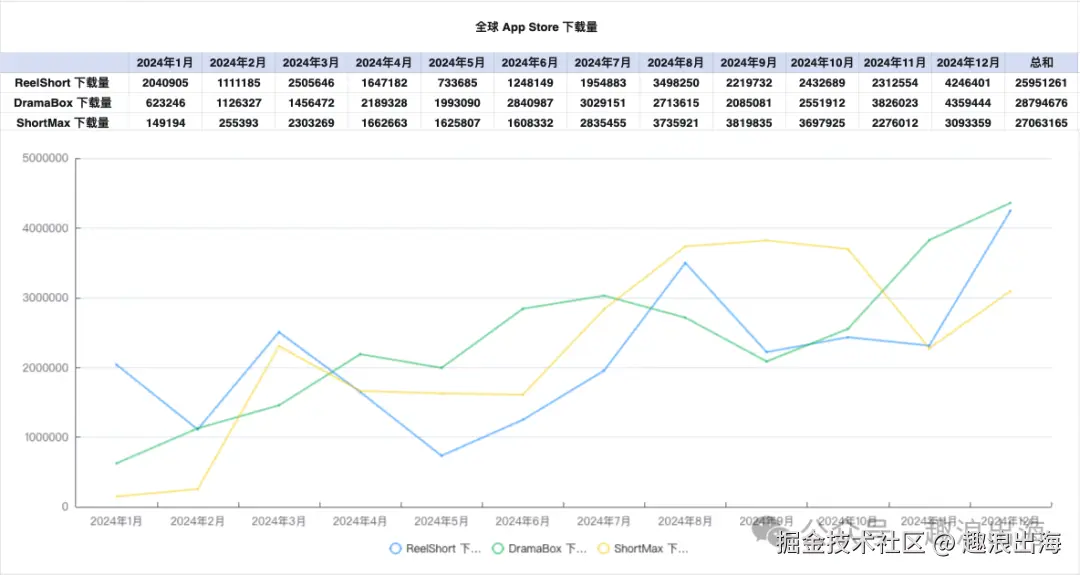Click the 2024年7月 table column header
This screenshot has height=575, width=1080.
[x=603, y=63]
